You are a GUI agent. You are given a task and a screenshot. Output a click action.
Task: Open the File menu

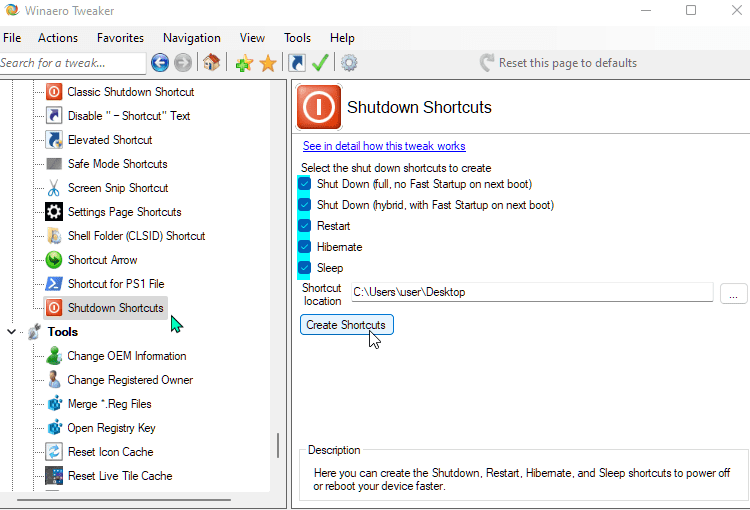coord(12,38)
